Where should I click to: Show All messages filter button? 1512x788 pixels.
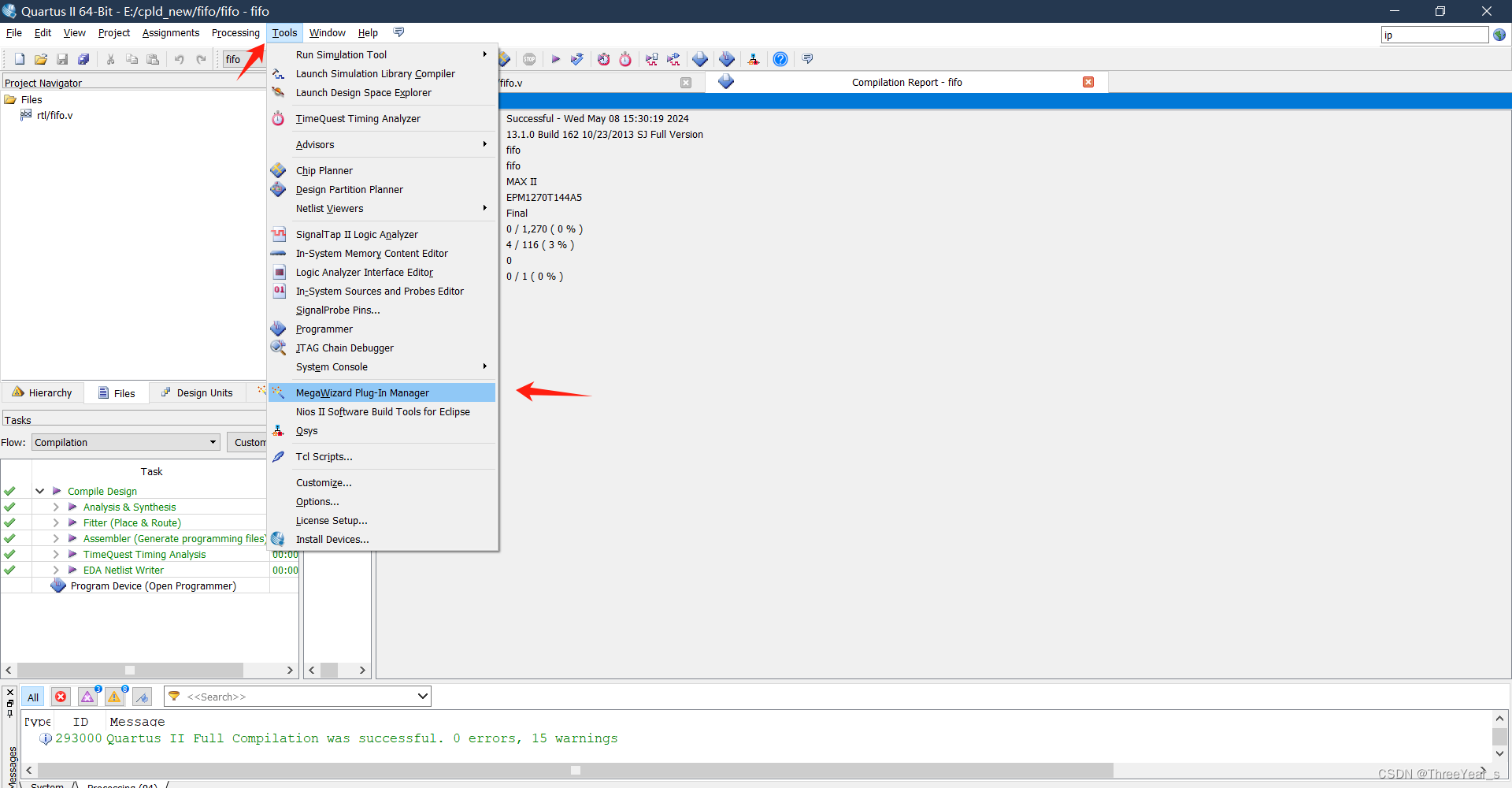[33, 697]
